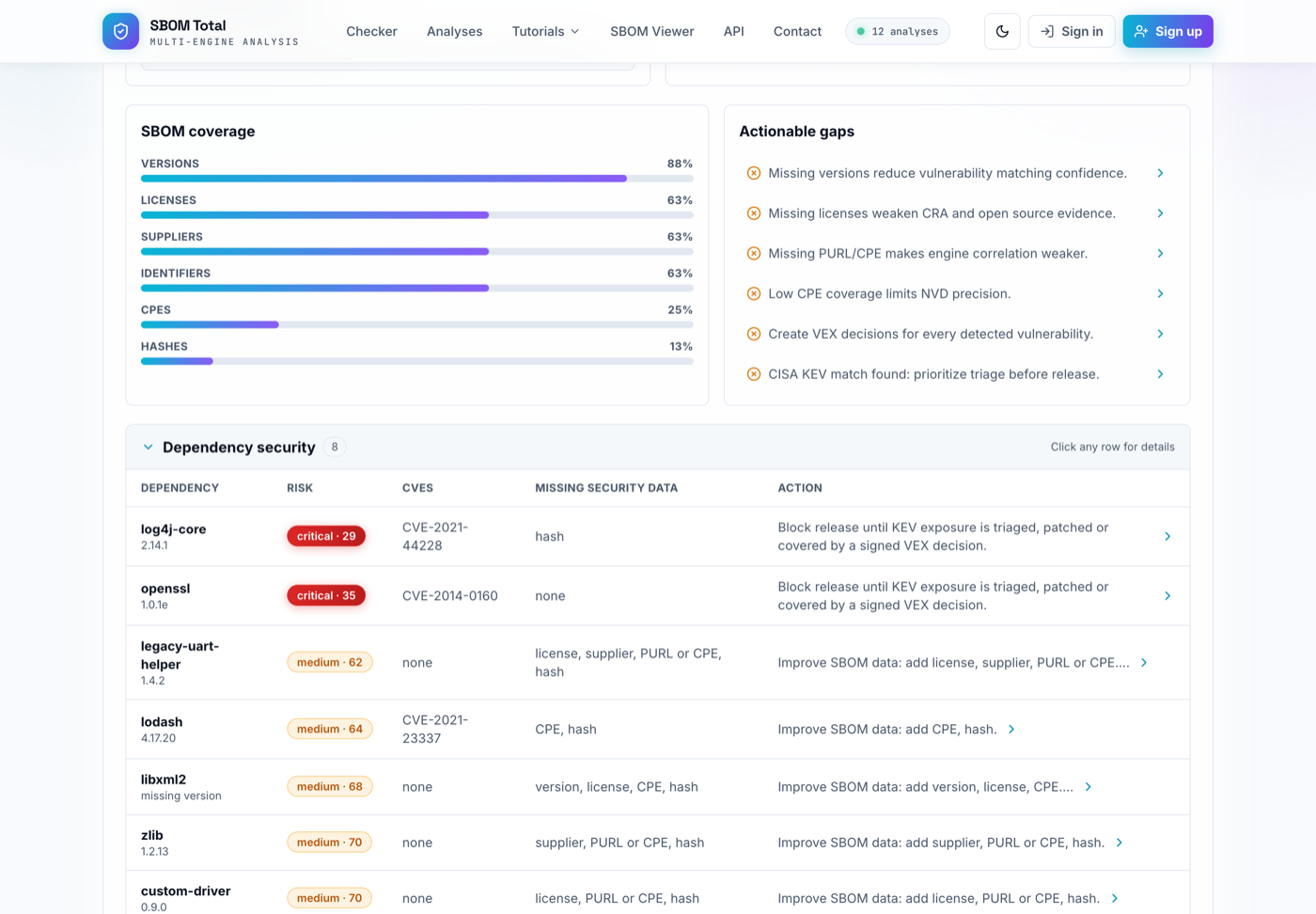Click the SBOM Total shield logo icon
The image size is (1316, 914).
pos(120,31)
